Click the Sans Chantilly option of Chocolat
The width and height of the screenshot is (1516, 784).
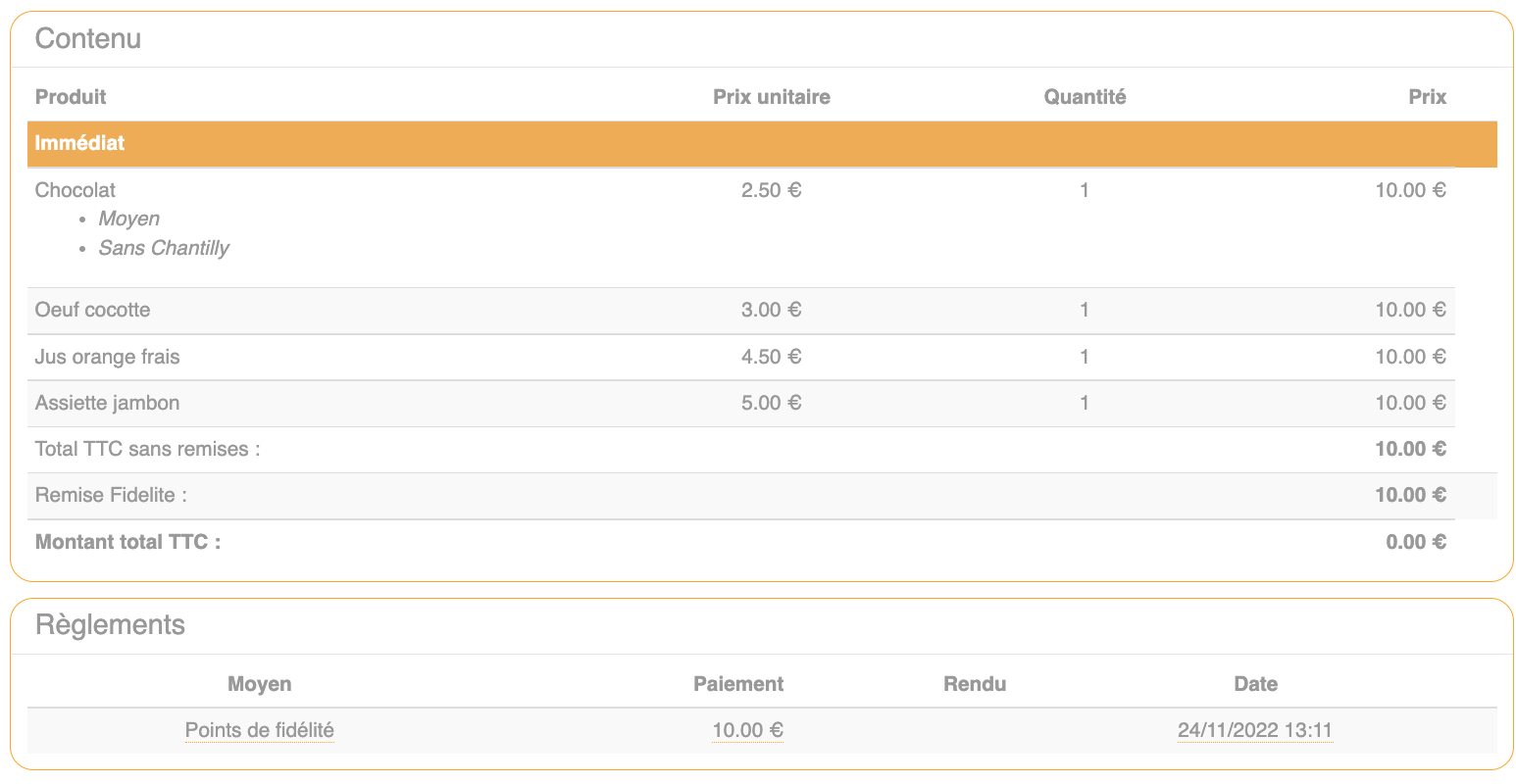click(164, 248)
